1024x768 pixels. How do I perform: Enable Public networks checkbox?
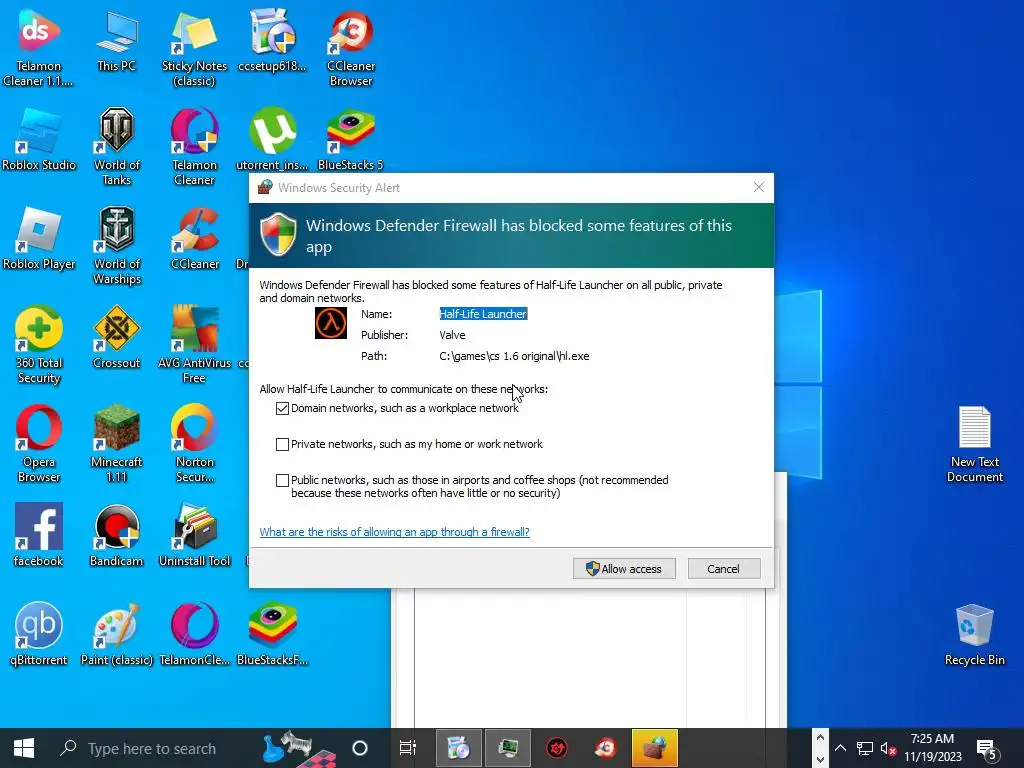pyautogui.click(x=282, y=480)
